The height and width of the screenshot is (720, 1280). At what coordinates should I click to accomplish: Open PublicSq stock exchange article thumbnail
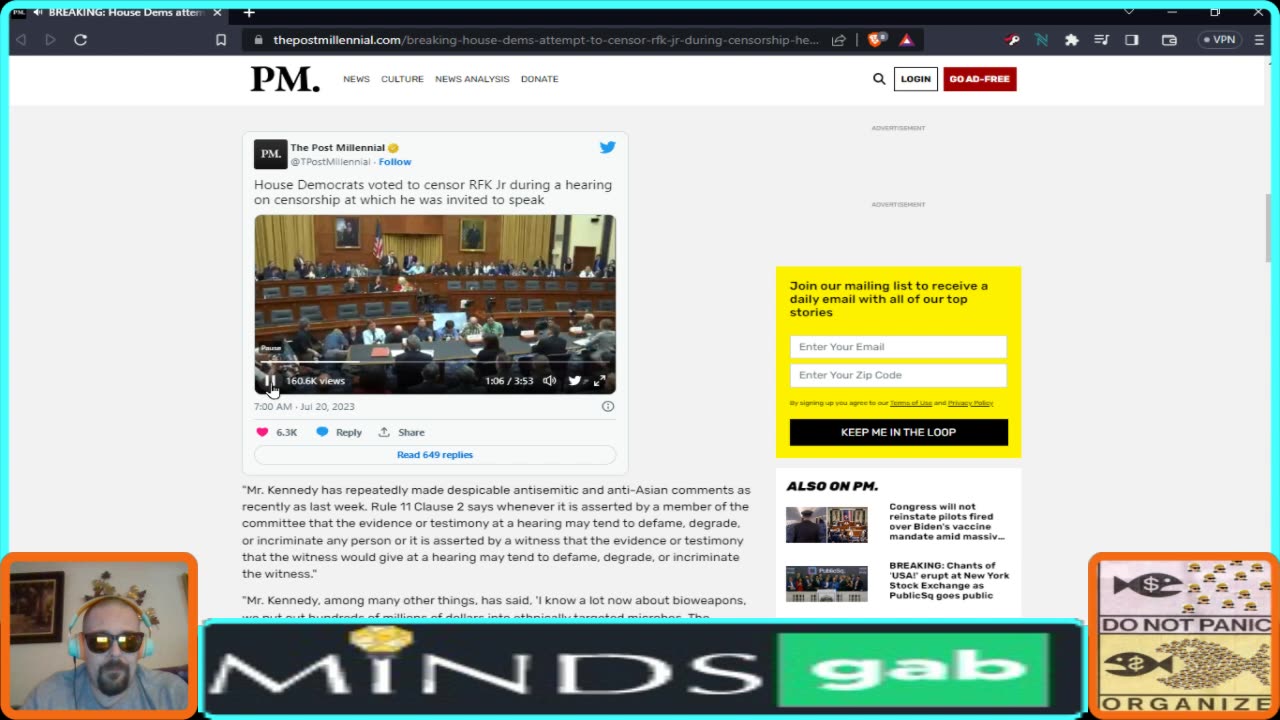(x=827, y=584)
